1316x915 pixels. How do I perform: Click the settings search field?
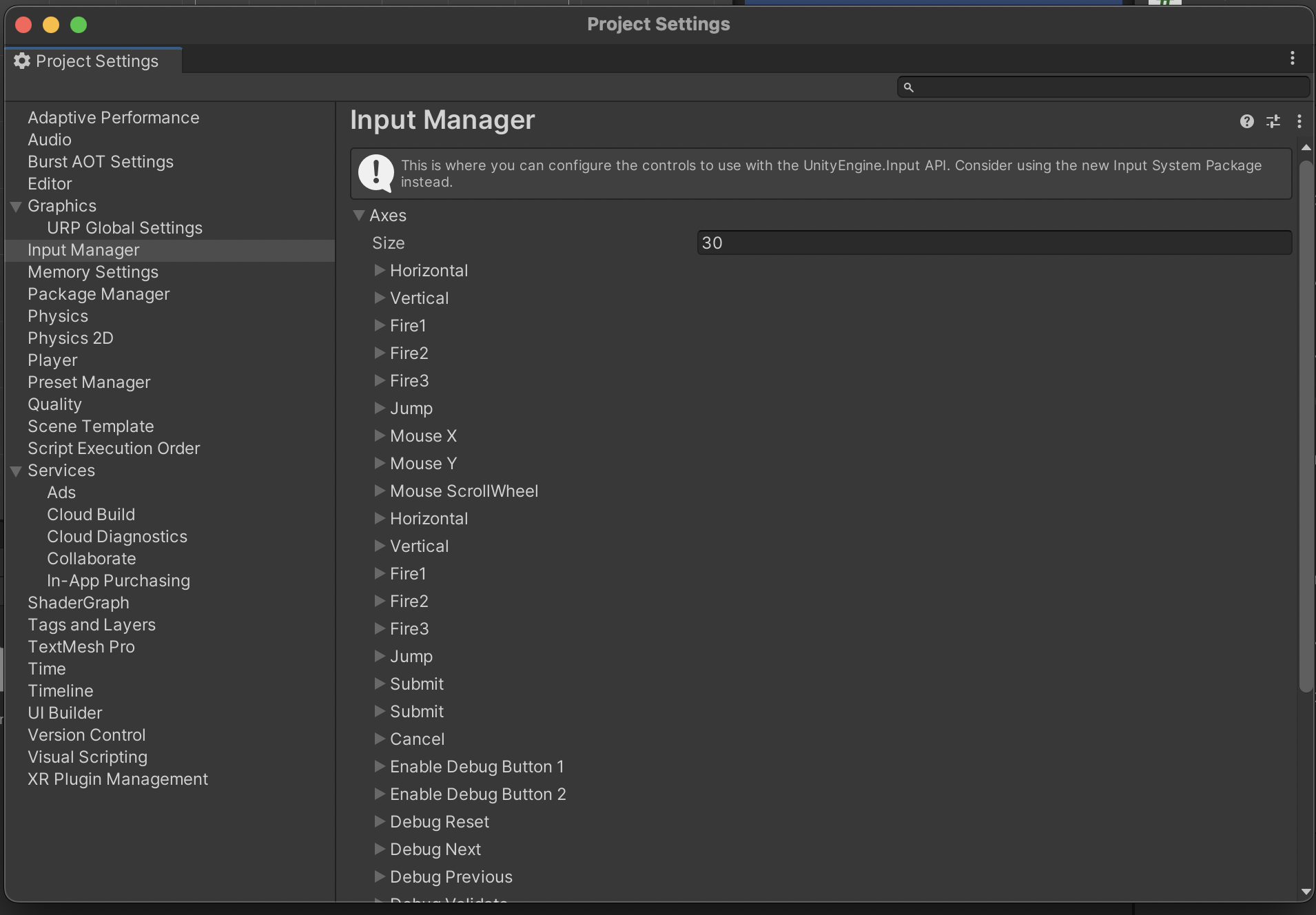[x=1103, y=87]
